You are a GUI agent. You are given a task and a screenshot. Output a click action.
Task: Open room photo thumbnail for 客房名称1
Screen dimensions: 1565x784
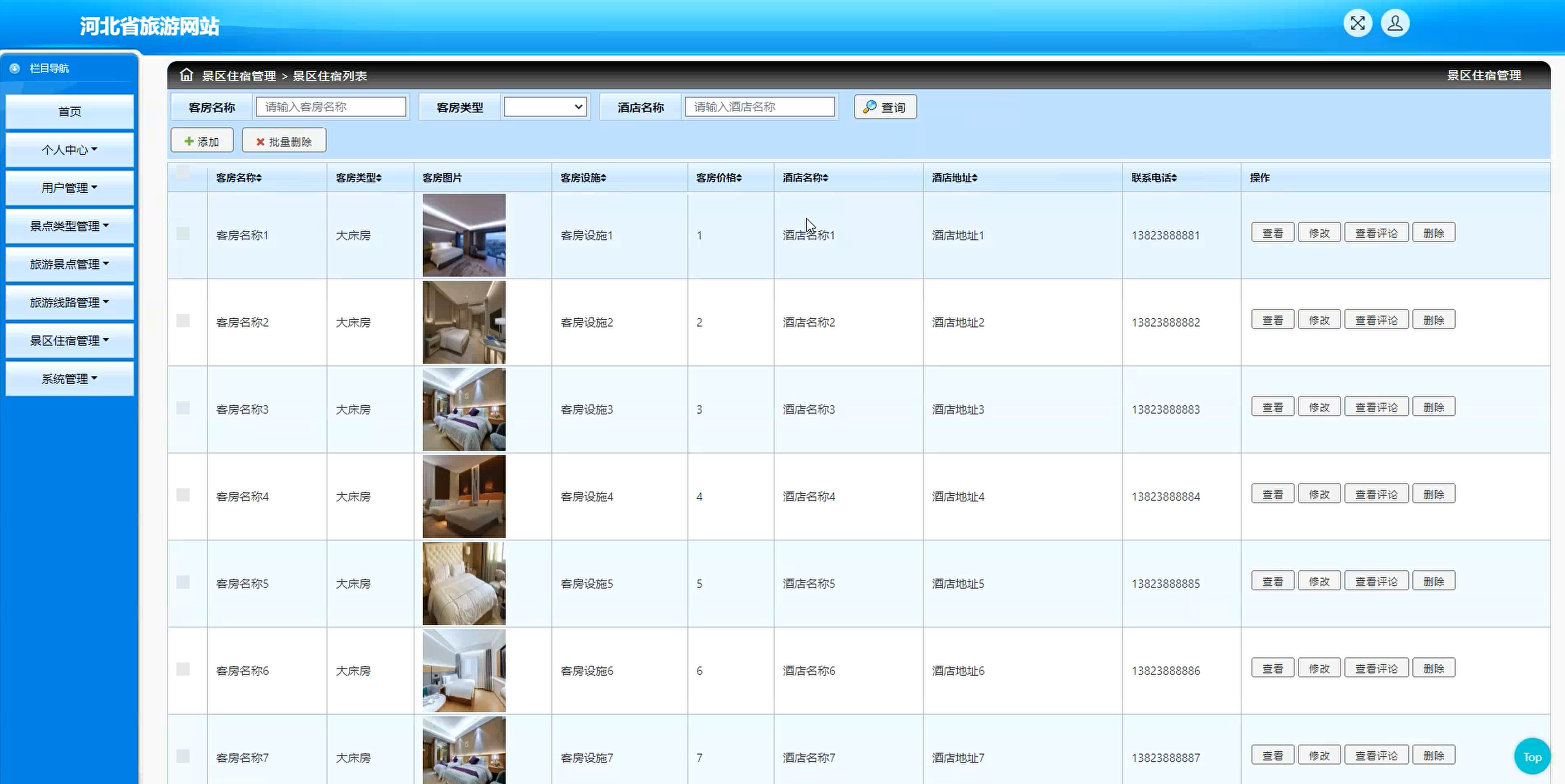coord(464,235)
